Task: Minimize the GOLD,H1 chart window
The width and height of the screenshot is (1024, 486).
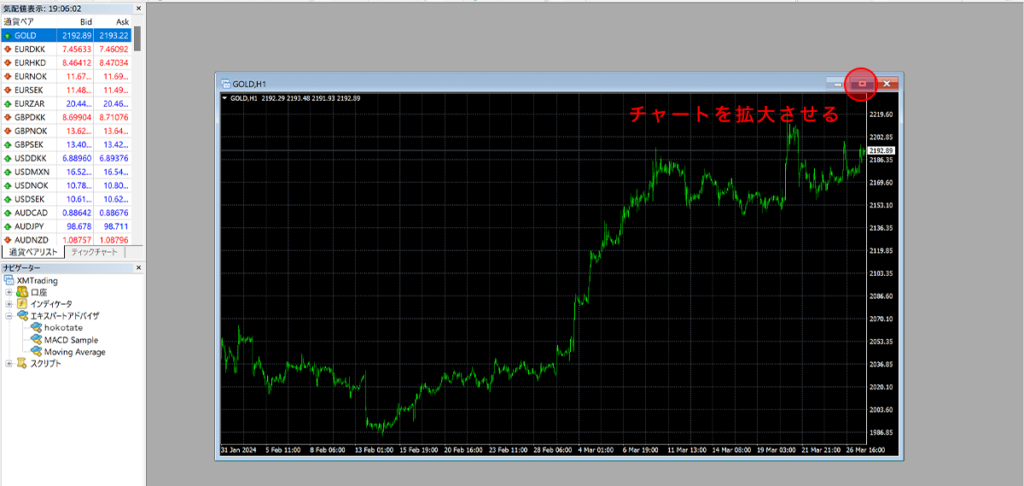Action: [838, 84]
